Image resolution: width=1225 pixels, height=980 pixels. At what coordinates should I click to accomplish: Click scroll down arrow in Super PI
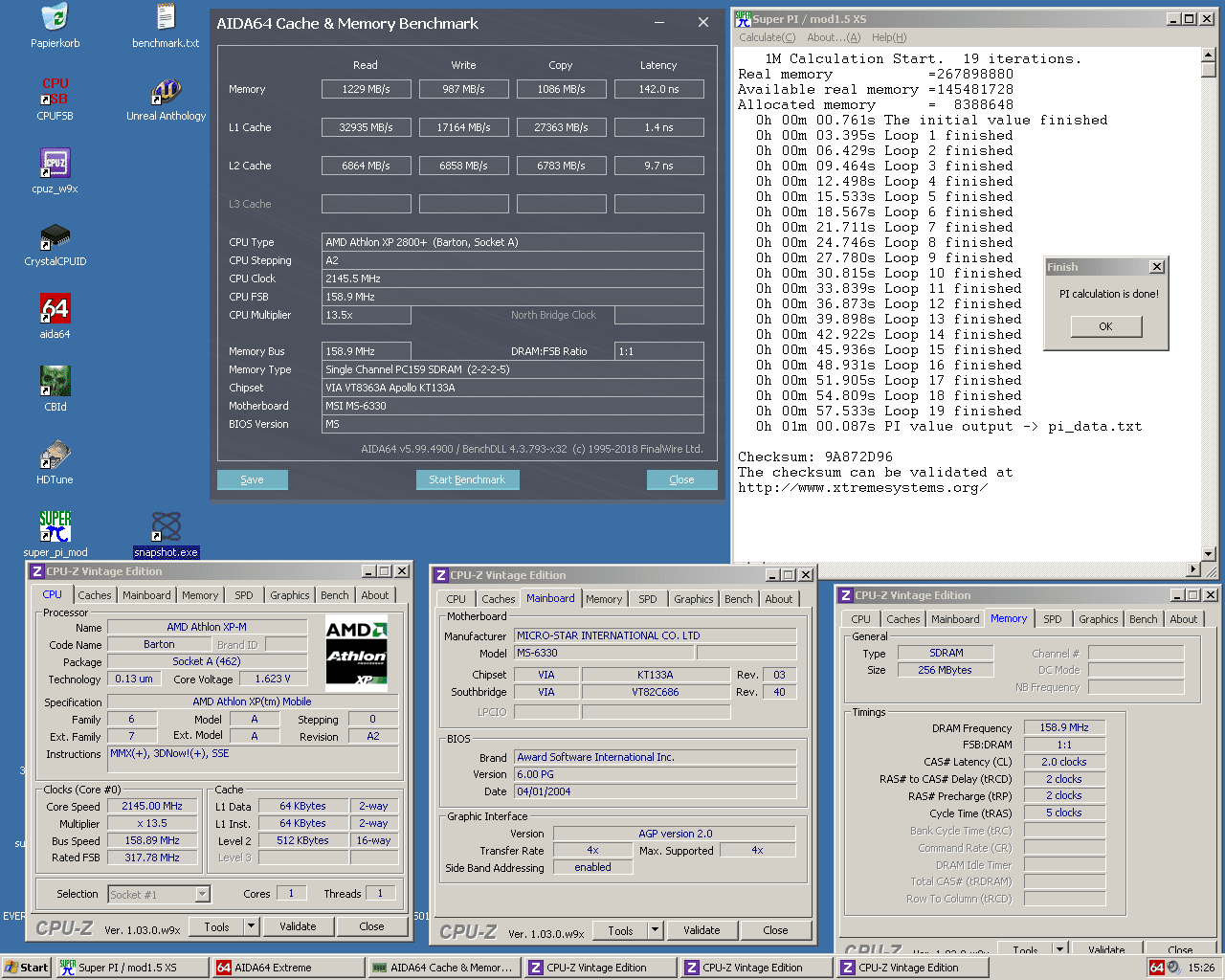click(x=1209, y=553)
